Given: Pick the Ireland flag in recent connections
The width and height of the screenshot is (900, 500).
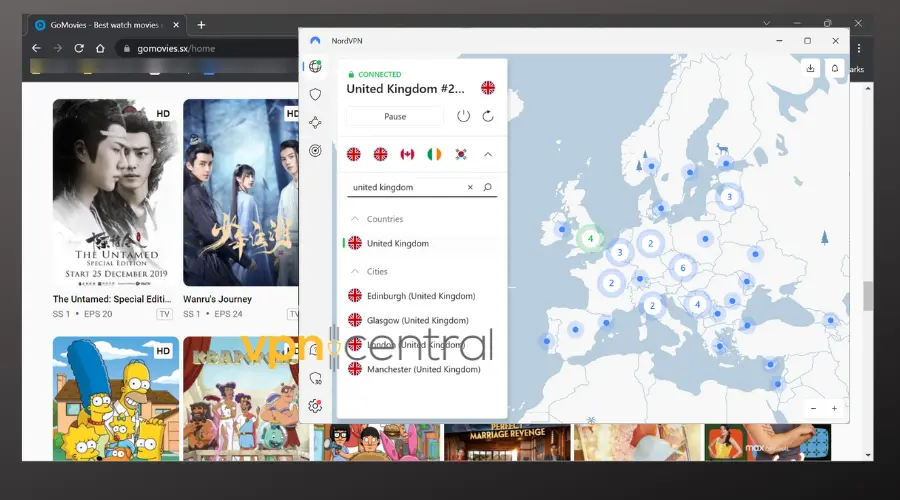Looking at the screenshot, I should click(x=434, y=154).
